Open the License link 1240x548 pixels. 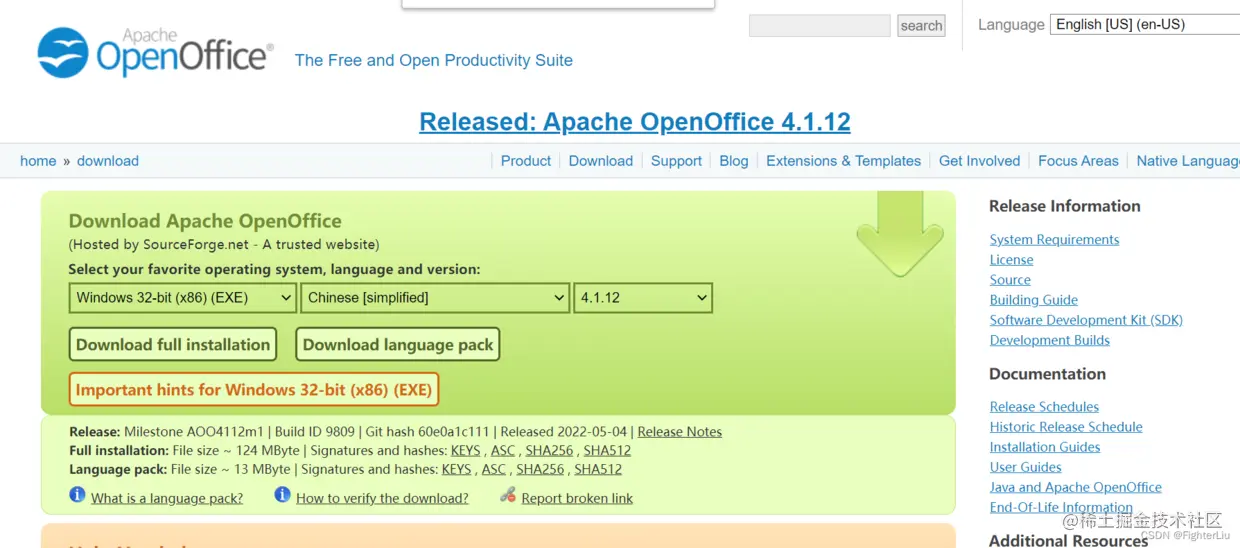pos(1012,260)
